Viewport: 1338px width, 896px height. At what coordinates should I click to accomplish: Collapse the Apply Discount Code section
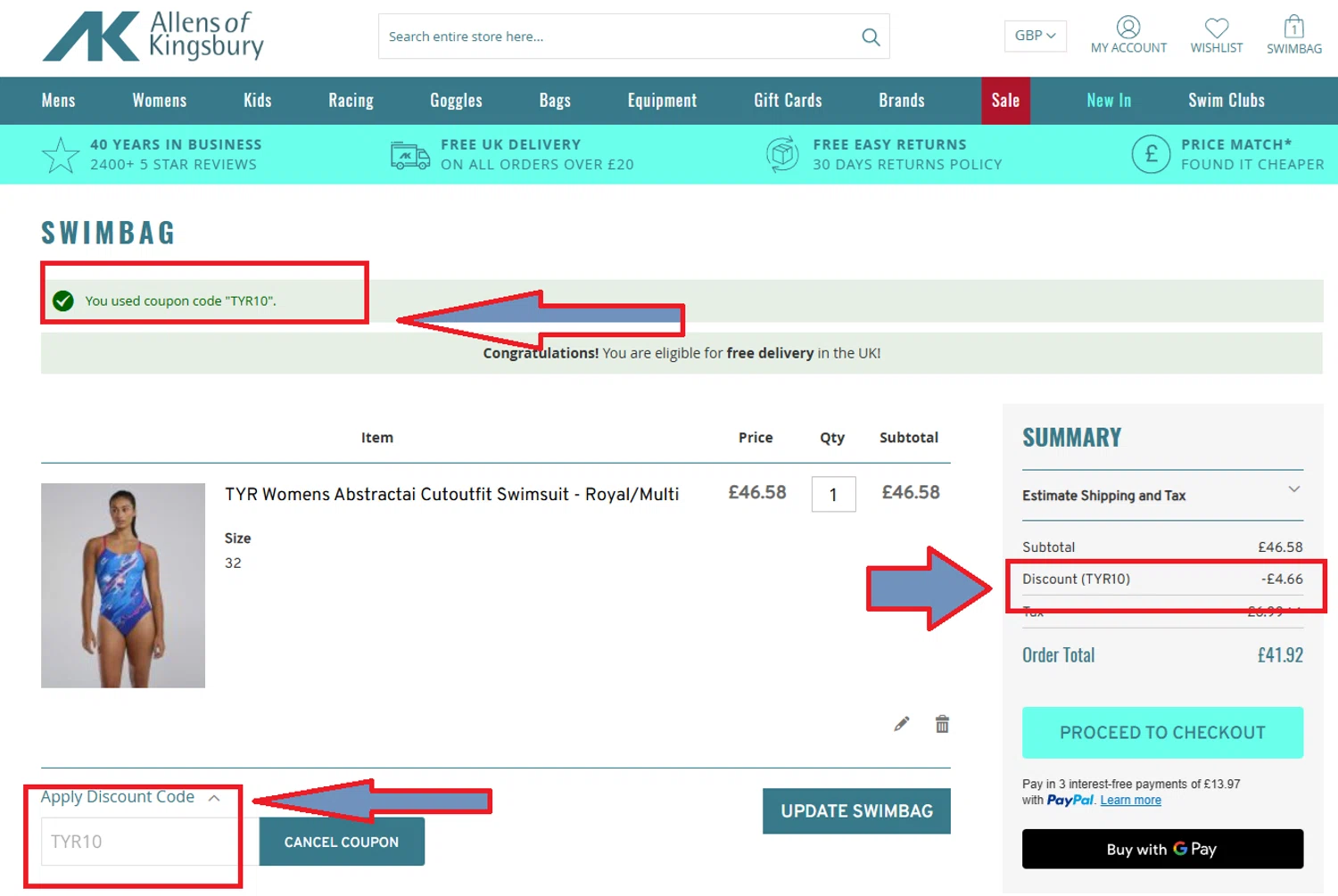(x=130, y=797)
